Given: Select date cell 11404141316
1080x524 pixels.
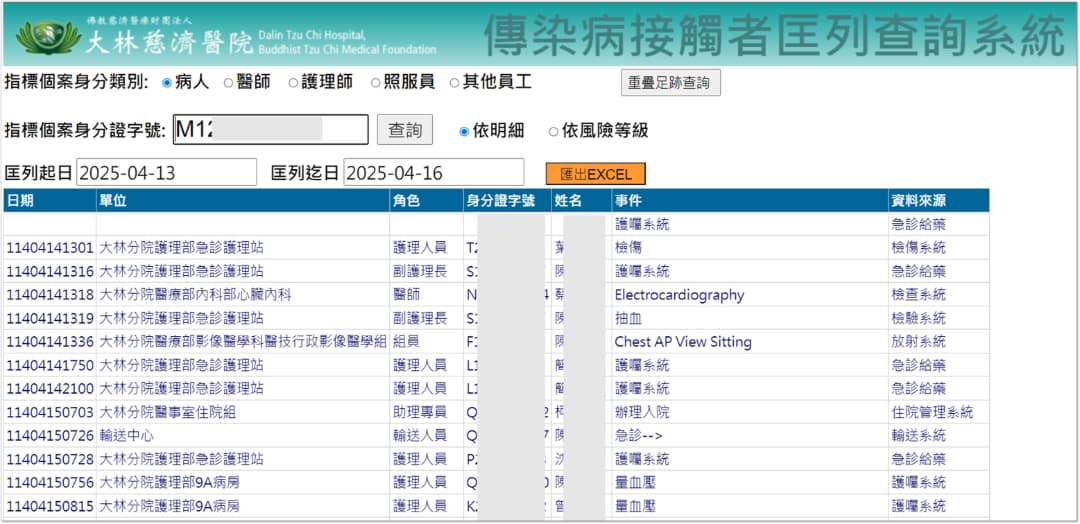Looking at the screenshot, I should [x=50, y=271].
